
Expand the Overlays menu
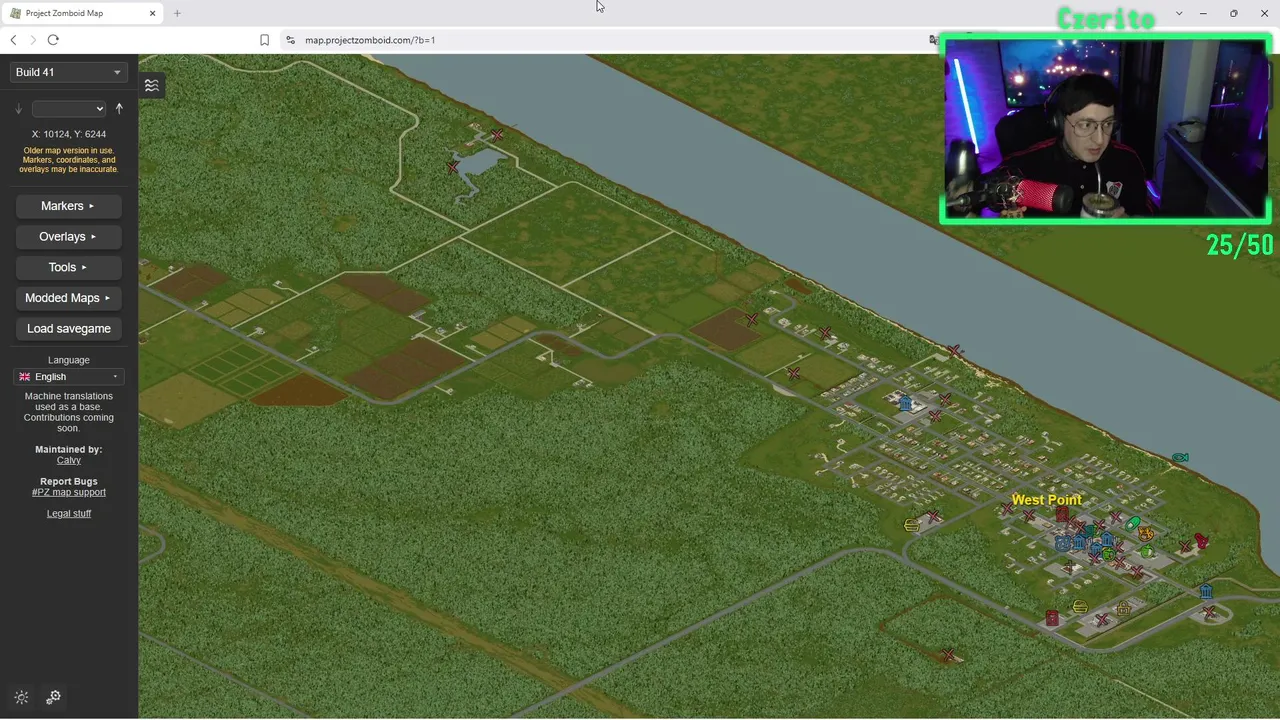pos(69,237)
